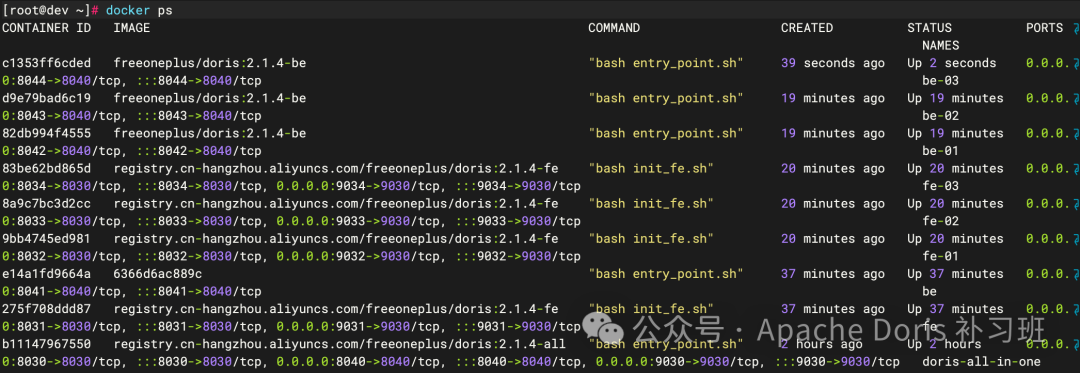Viewport: 1080px width, 373px height.
Task: Click container ID 'd9e79bad6c19'
Action: click(46, 98)
